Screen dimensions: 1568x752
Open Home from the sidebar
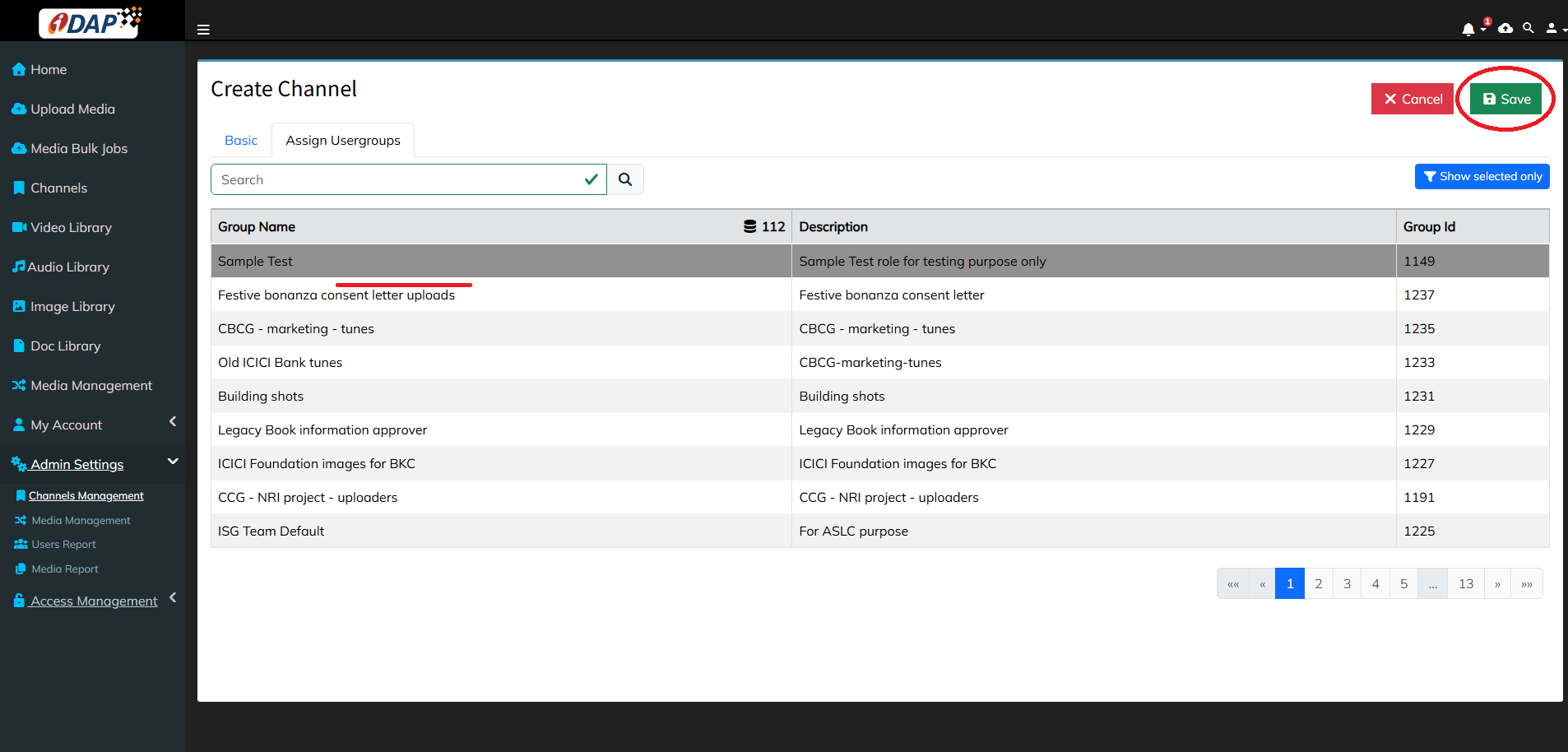coord(49,70)
